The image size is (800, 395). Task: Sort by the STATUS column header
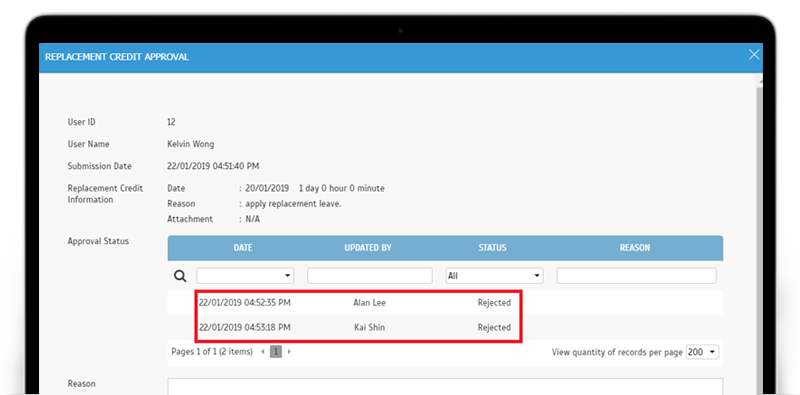492,248
